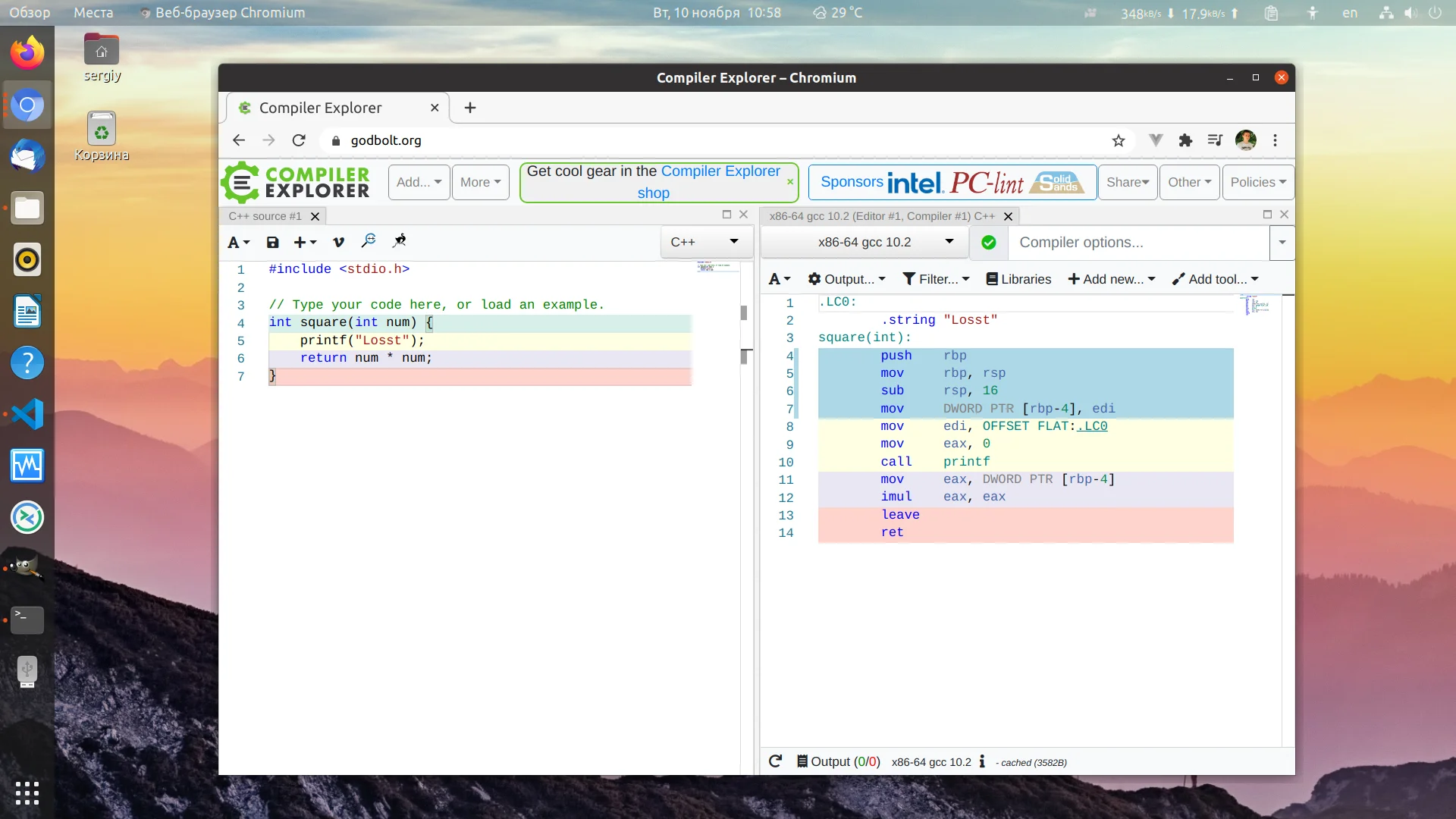Open the Share menu

(1128, 182)
